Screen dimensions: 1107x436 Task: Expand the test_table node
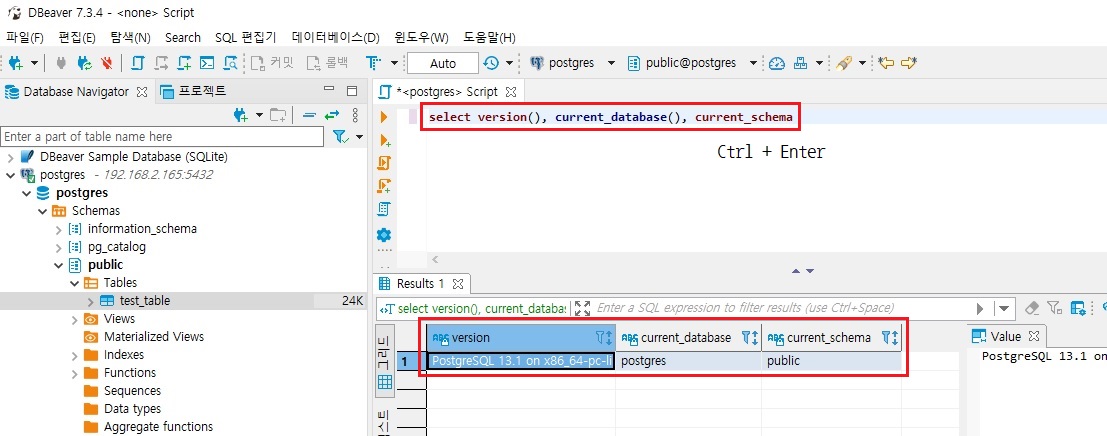pos(90,301)
